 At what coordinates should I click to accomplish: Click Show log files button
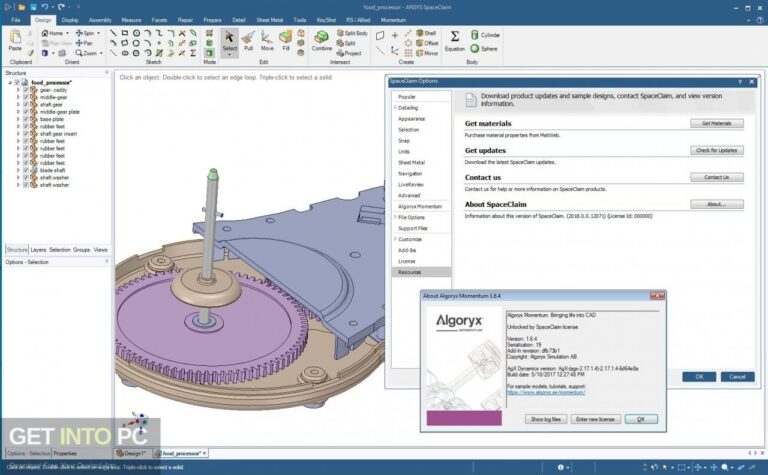[546, 419]
